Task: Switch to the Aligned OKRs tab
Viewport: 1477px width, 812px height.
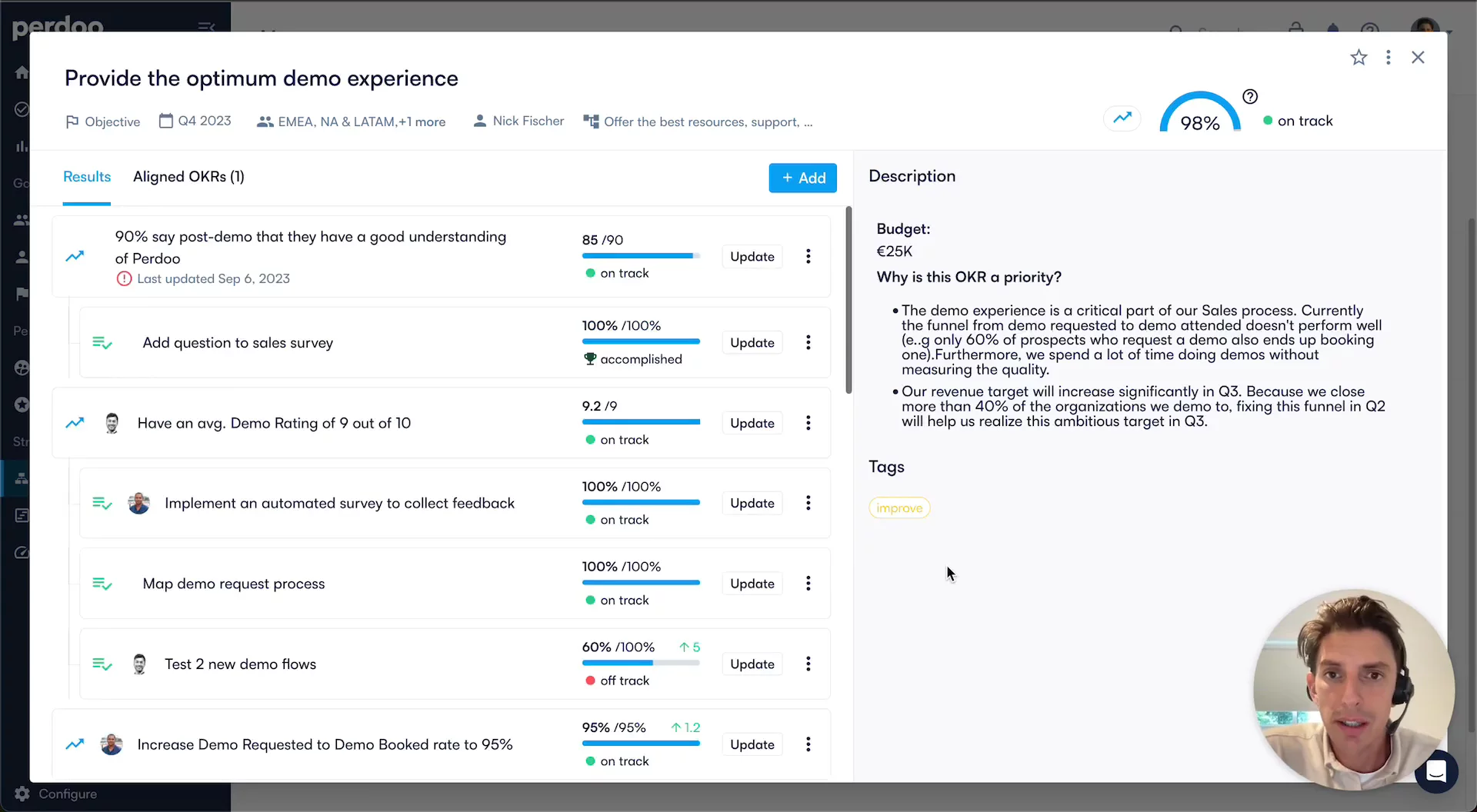Action: (188, 177)
